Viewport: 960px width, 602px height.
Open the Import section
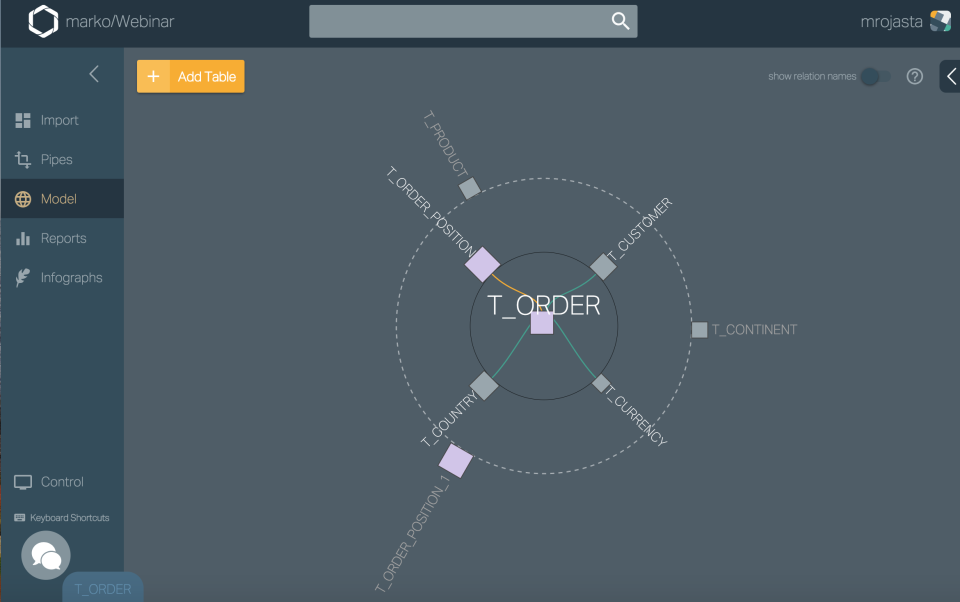(x=60, y=120)
